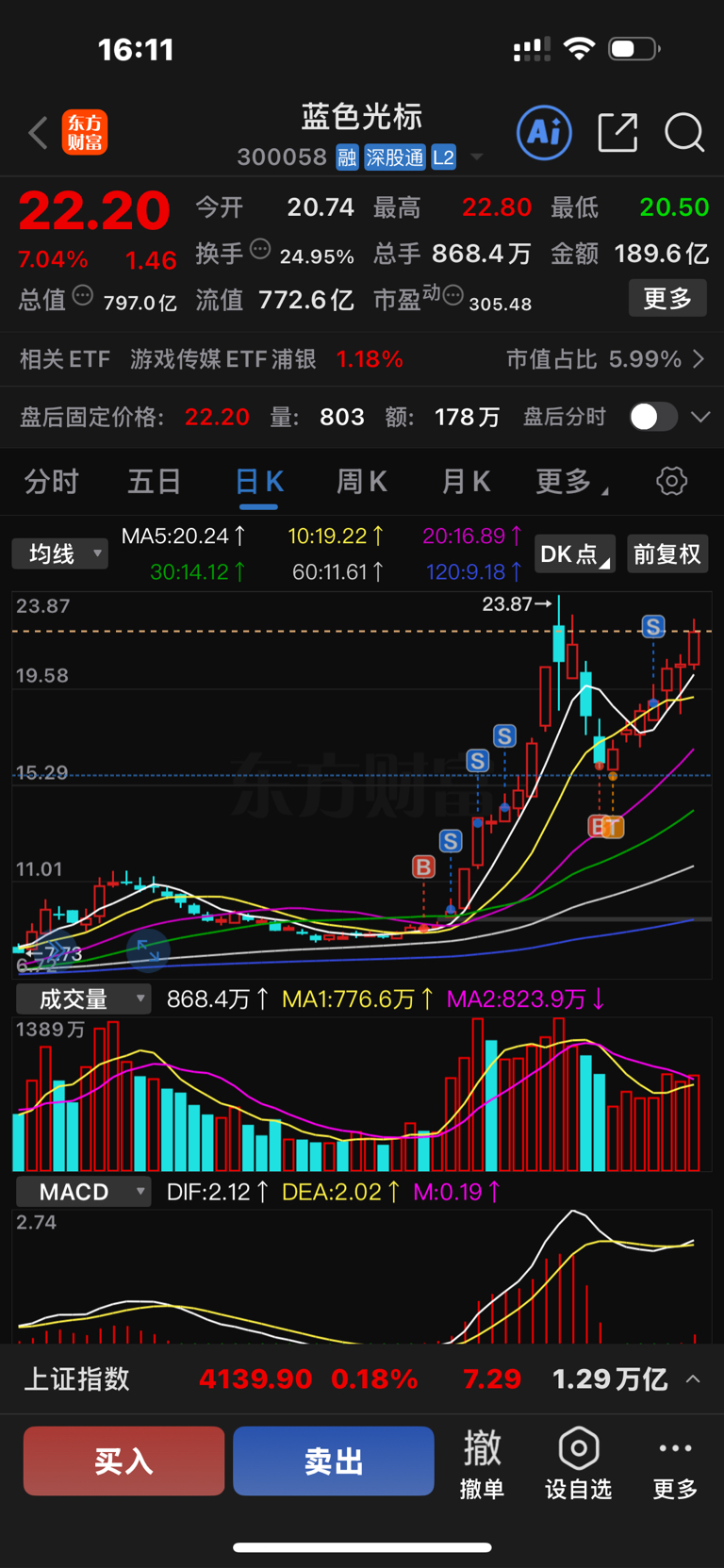Tap the blue 卖出 sell button
The image size is (724, 1568).
pyautogui.click(x=334, y=1461)
